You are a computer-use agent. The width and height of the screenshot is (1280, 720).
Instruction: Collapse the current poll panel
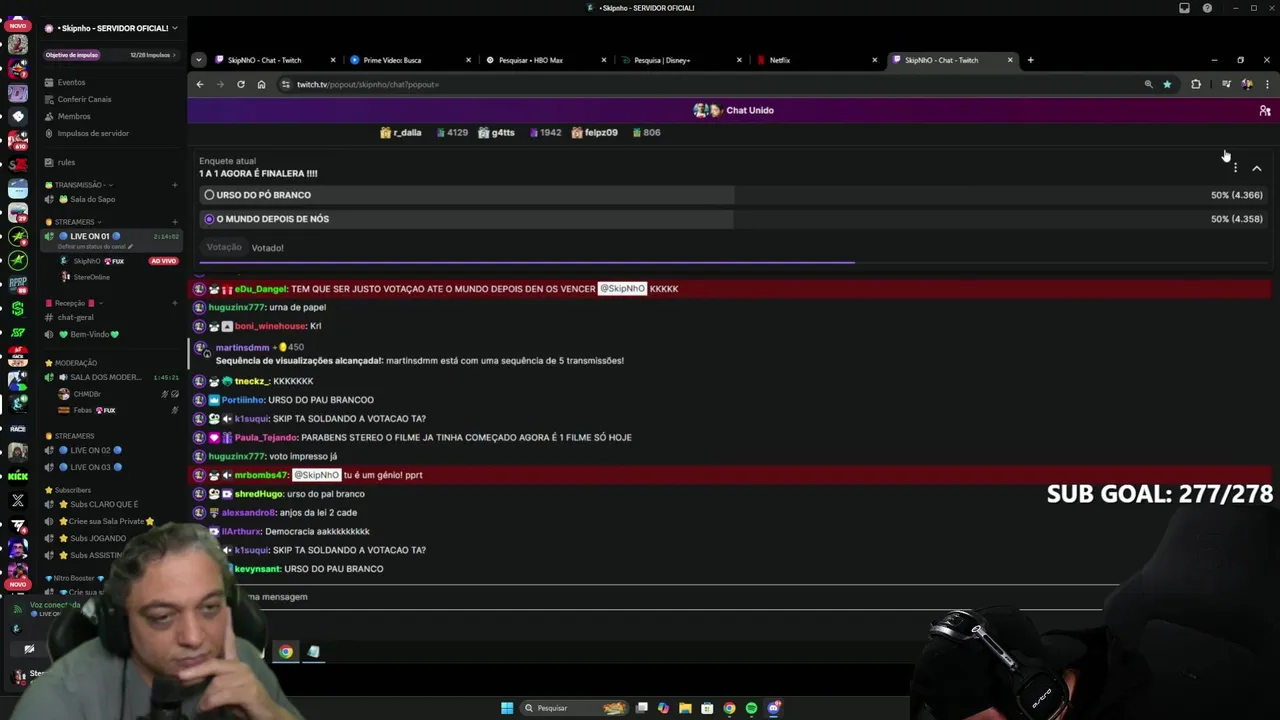(x=1257, y=169)
